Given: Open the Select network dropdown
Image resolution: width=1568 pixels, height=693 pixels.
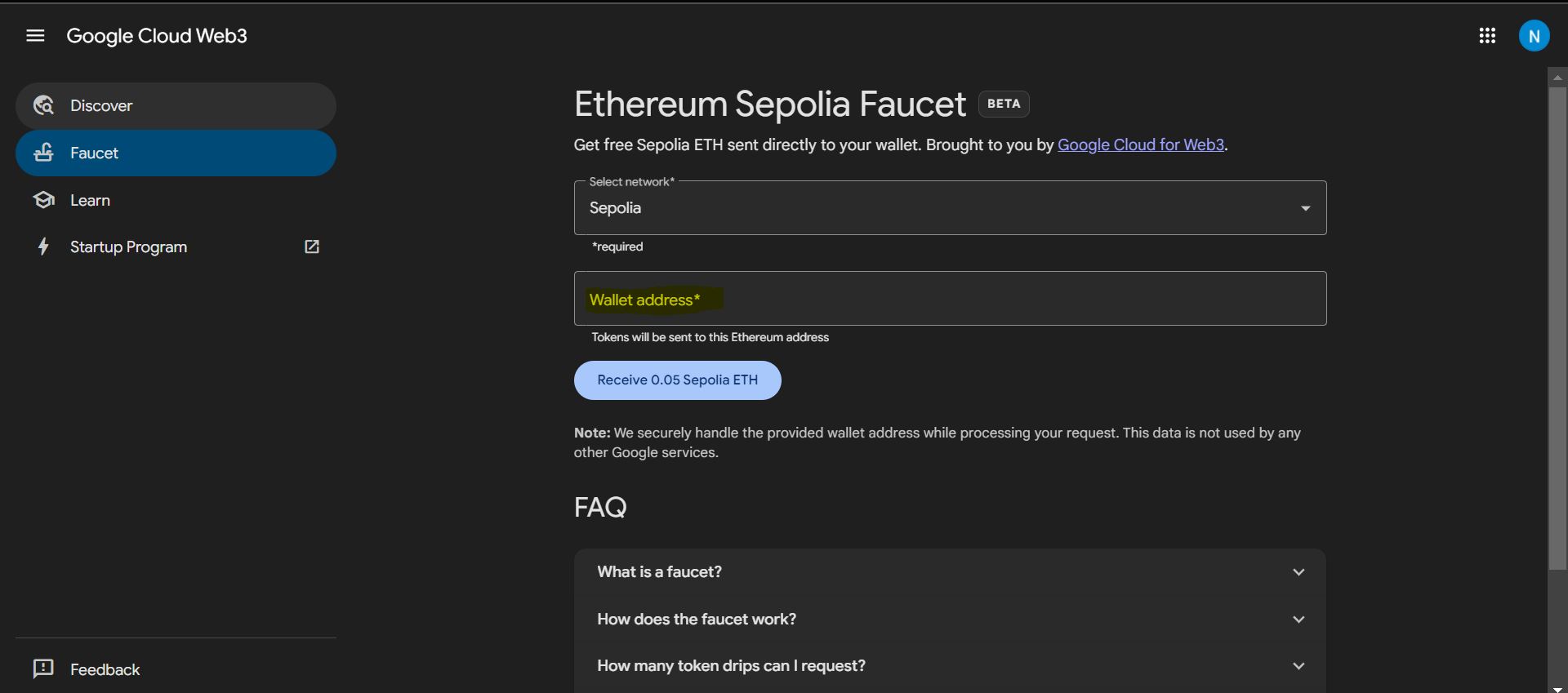Looking at the screenshot, I should coord(949,208).
